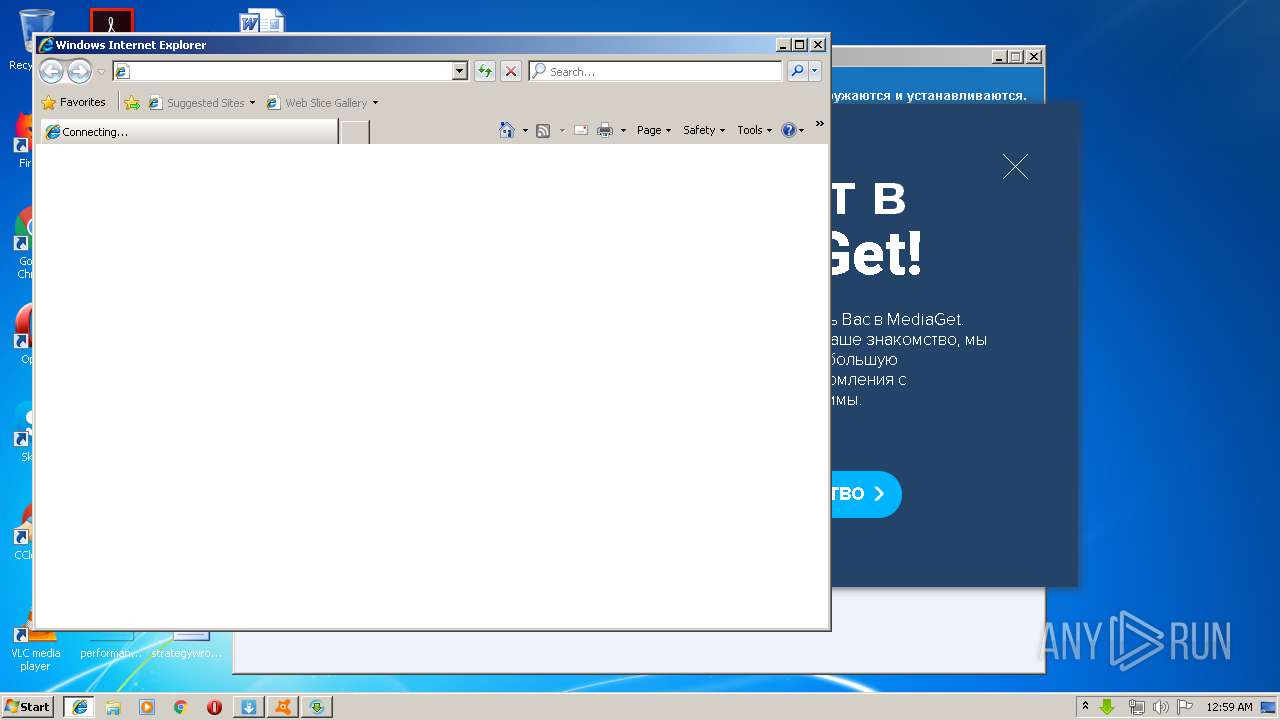Screen dimensions: 1280x720
Task: Open the Tools menu
Action: [754, 130]
